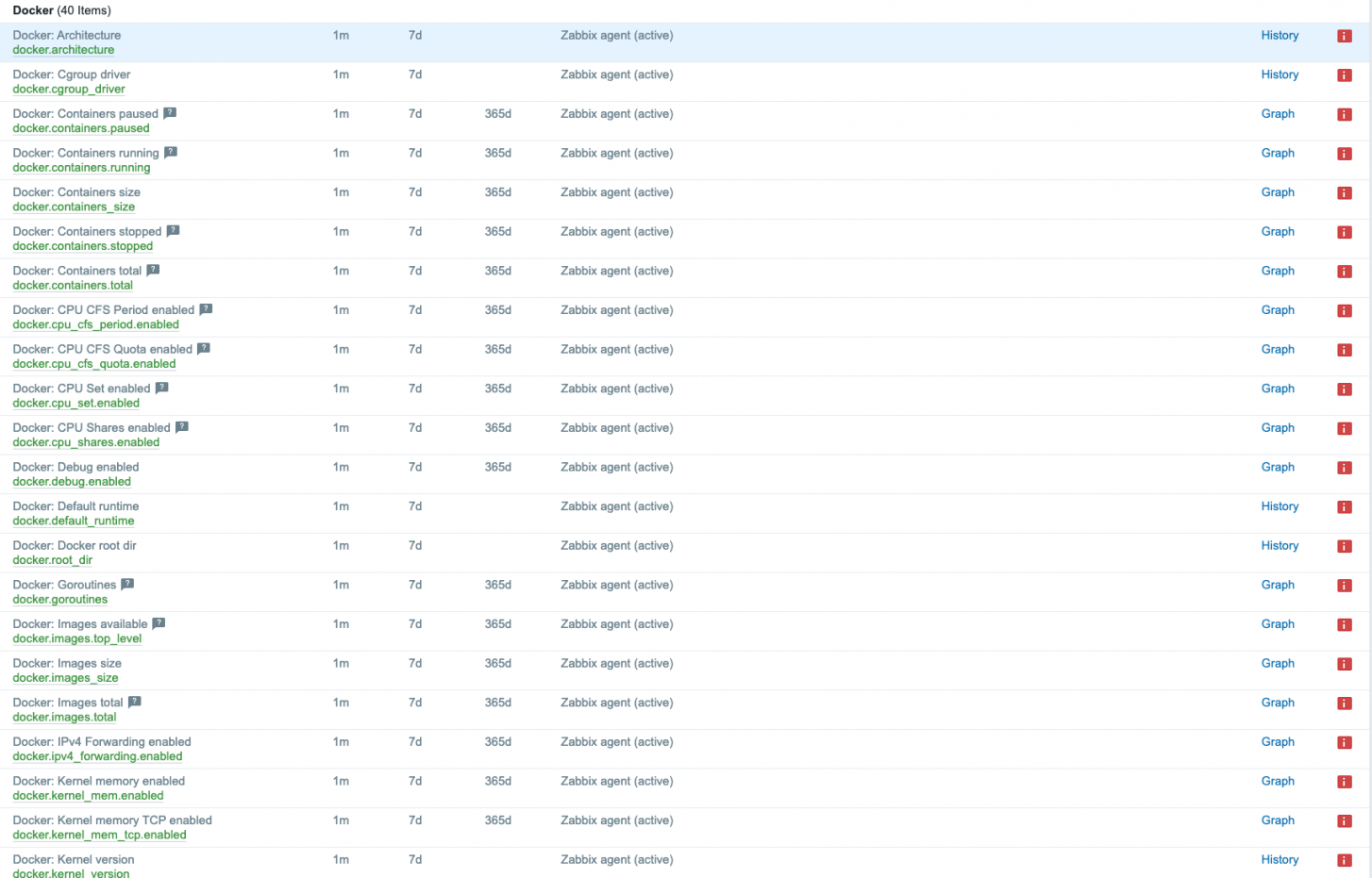Show red info icon details for Containers running
Screen dimensions: 1372x878
[x=1345, y=154]
